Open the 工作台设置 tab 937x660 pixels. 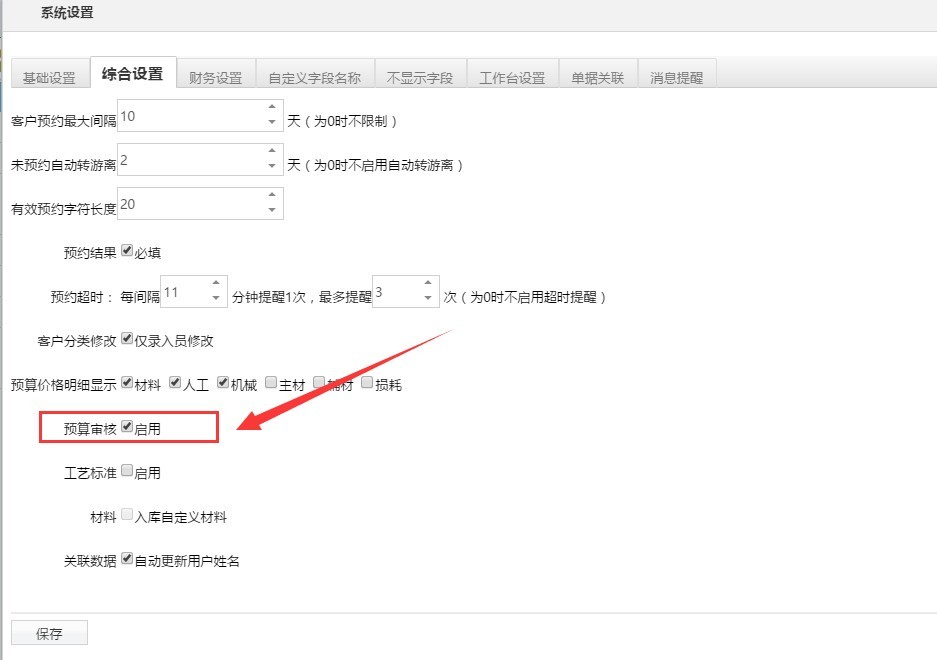514,74
